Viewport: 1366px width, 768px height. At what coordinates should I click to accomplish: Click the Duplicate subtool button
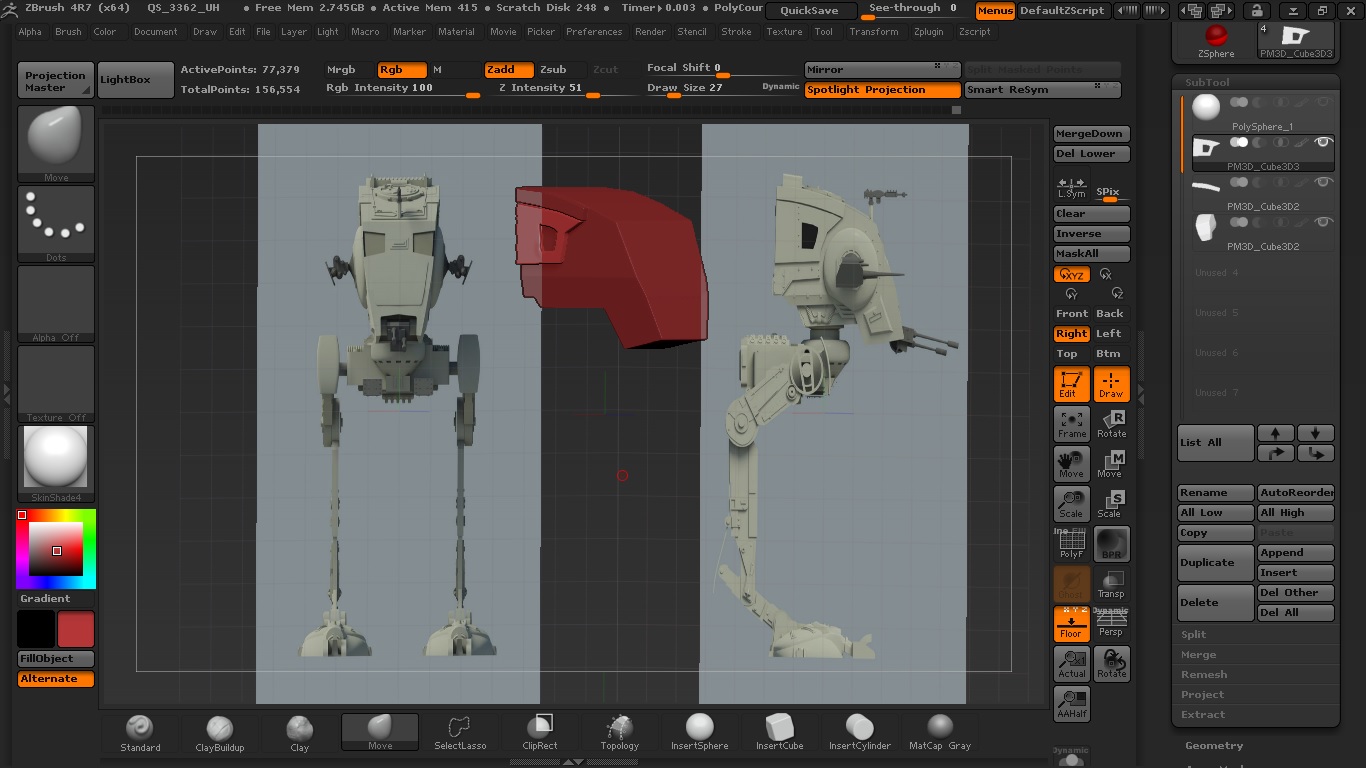(1216, 562)
